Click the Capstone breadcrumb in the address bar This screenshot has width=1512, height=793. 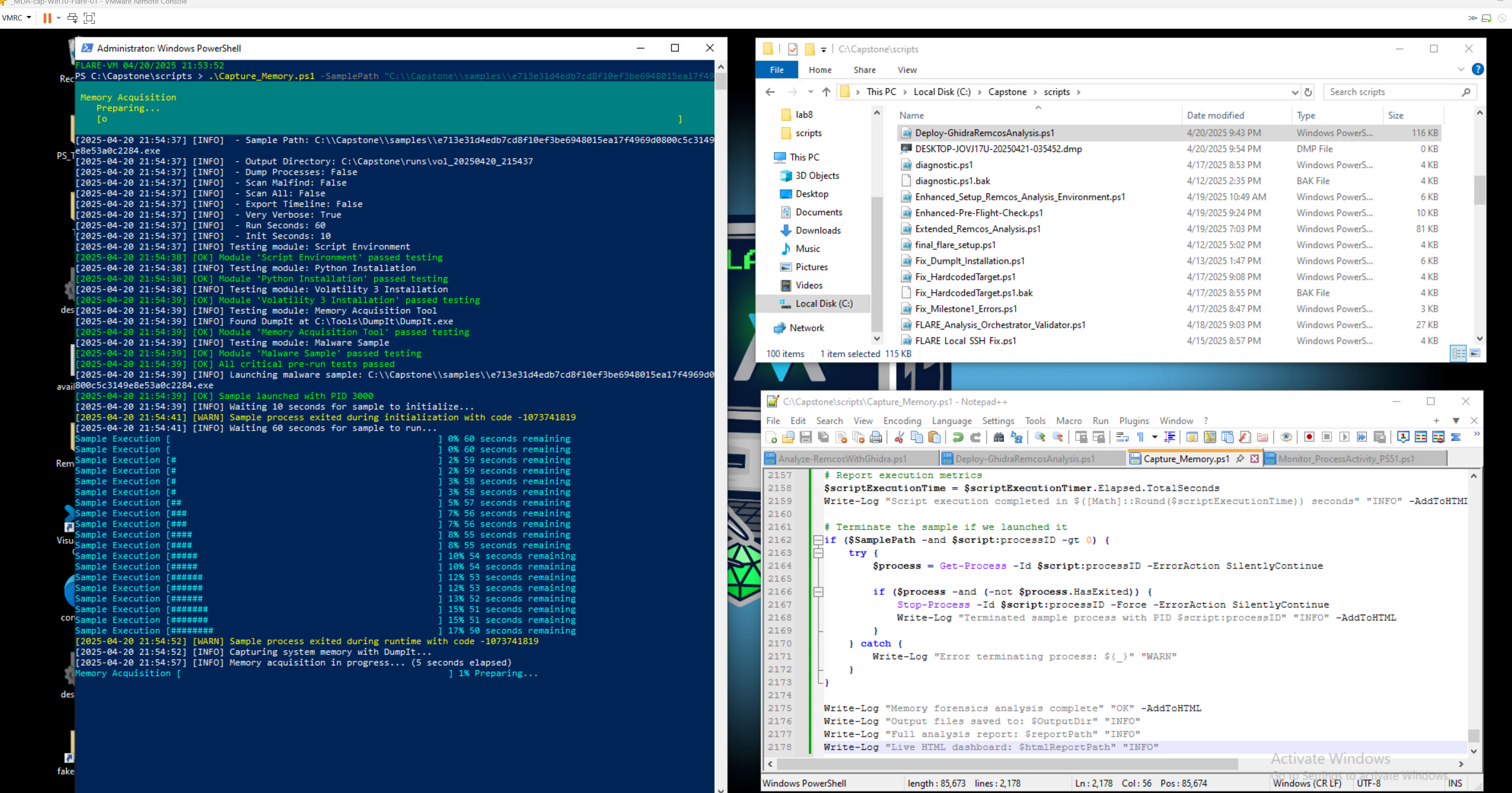1007,92
